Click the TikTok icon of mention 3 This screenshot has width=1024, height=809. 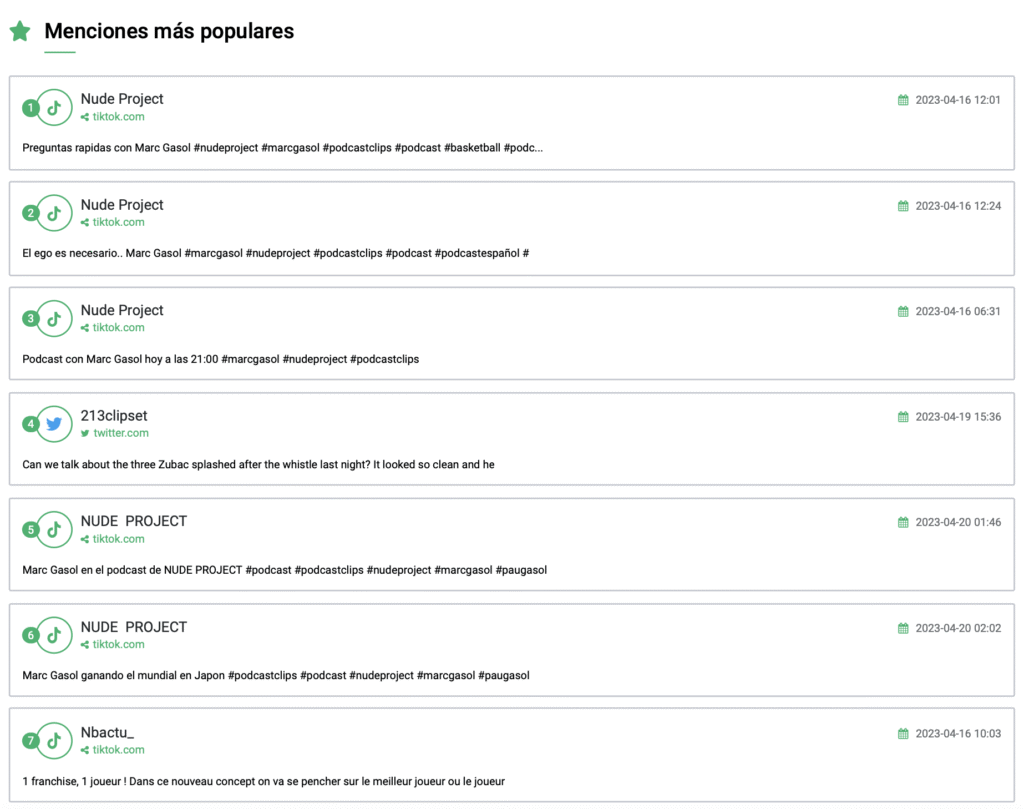55,318
